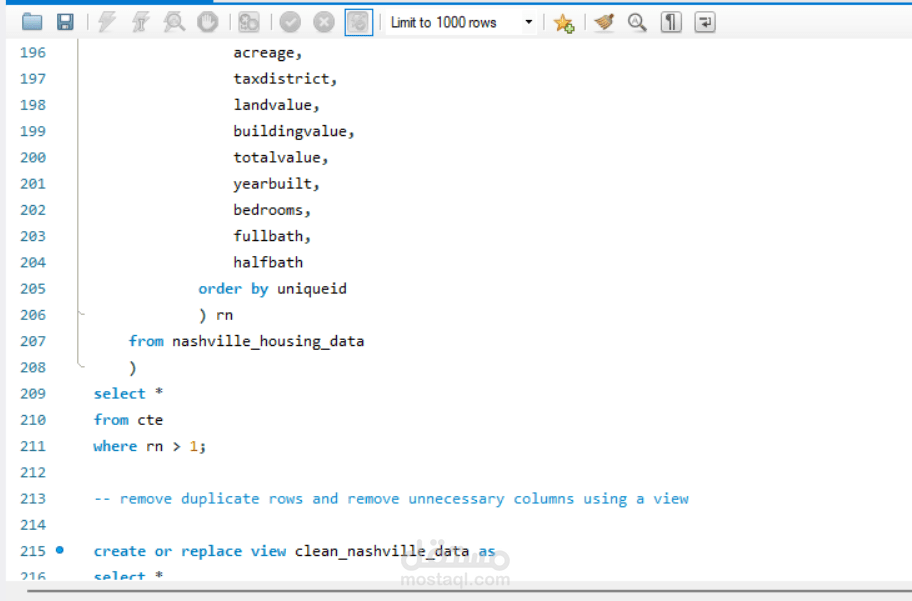The image size is (912, 601).
Task: Click halfbath on line 204
Action: coord(268,262)
